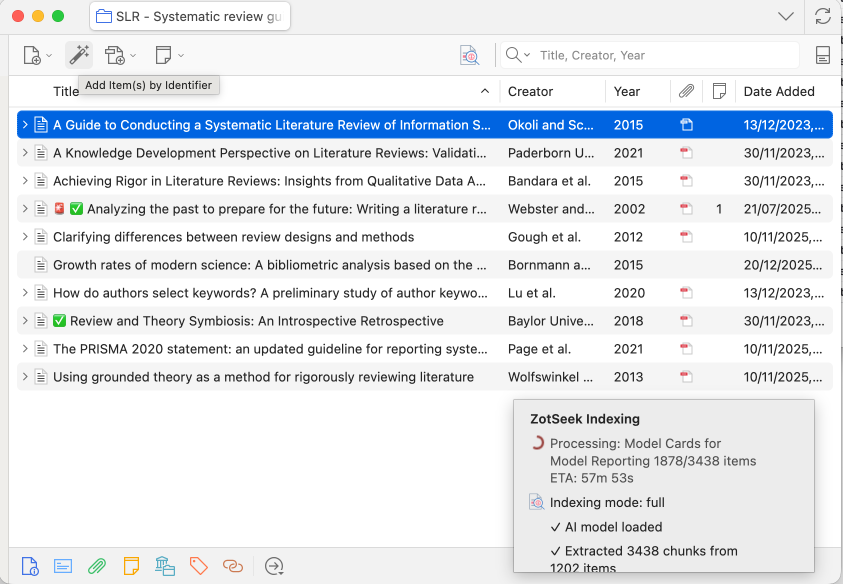This screenshot has width=843, height=584.
Task: Expand the Analyzing the past row
Action: [x=25, y=209]
